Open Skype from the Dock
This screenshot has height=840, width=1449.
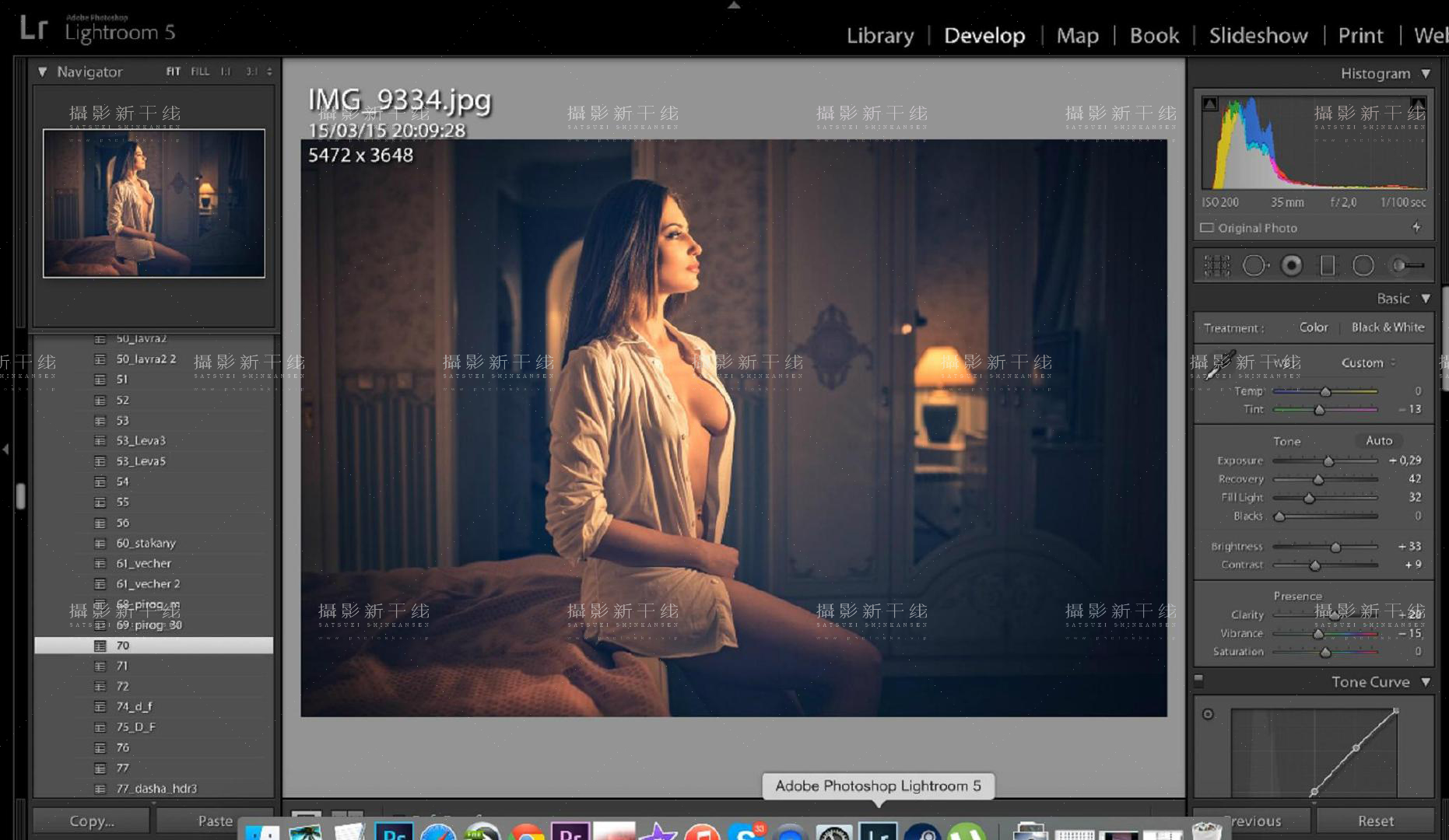[x=746, y=832]
